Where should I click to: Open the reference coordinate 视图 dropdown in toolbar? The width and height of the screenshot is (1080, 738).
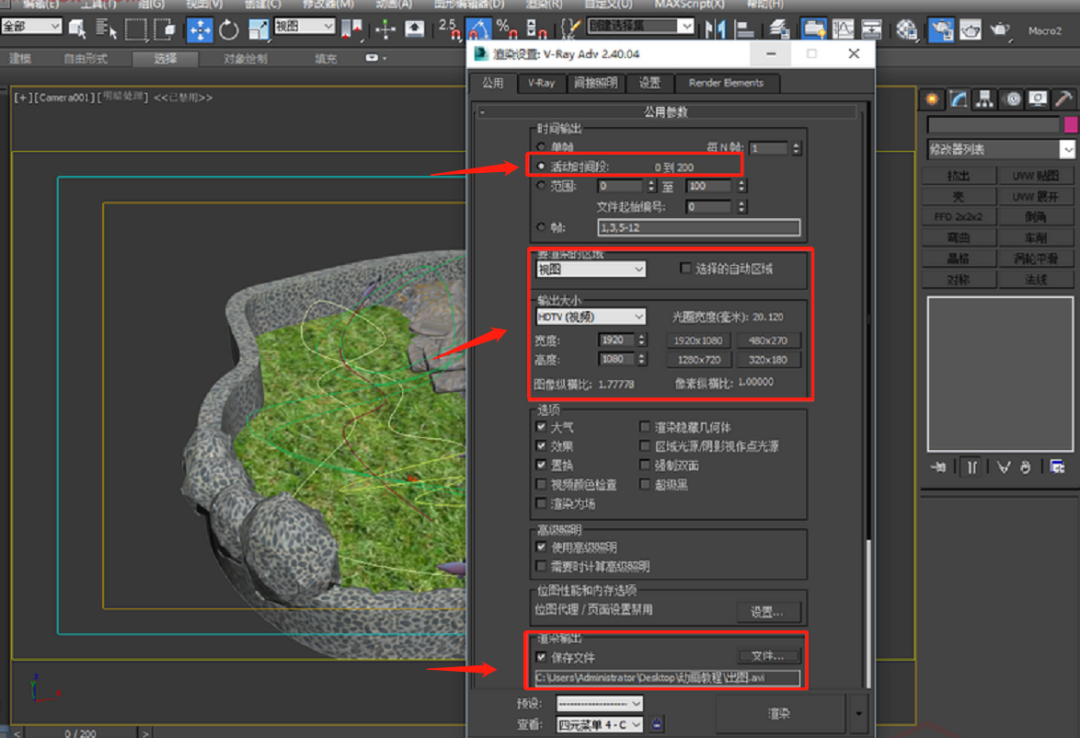304,26
